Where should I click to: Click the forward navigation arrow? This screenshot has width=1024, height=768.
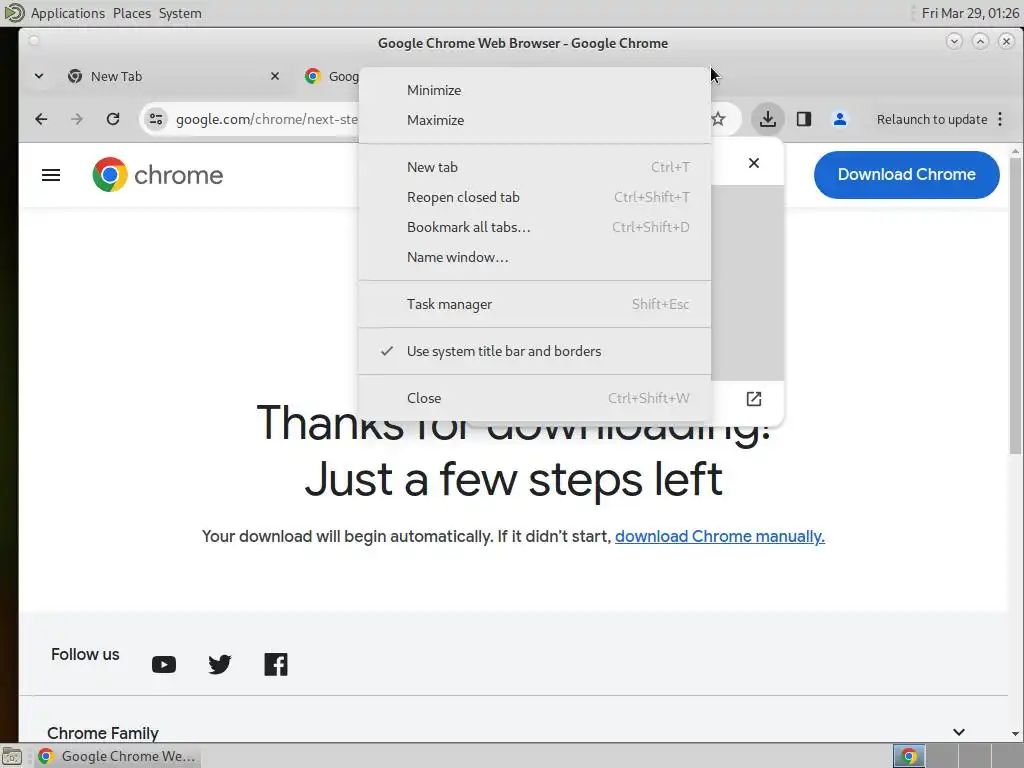tap(77, 119)
